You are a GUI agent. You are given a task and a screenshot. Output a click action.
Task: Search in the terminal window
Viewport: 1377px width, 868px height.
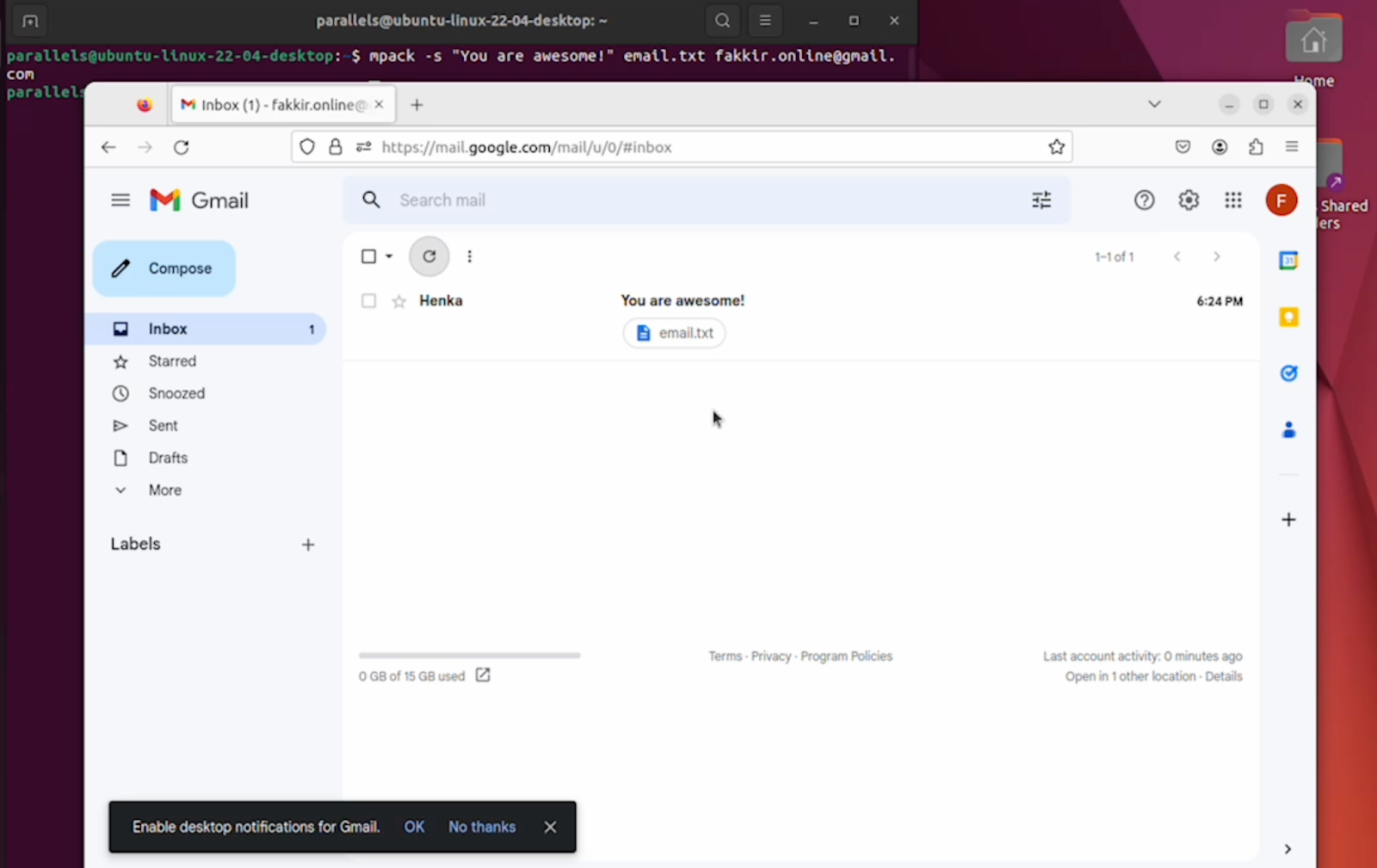[x=723, y=21]
